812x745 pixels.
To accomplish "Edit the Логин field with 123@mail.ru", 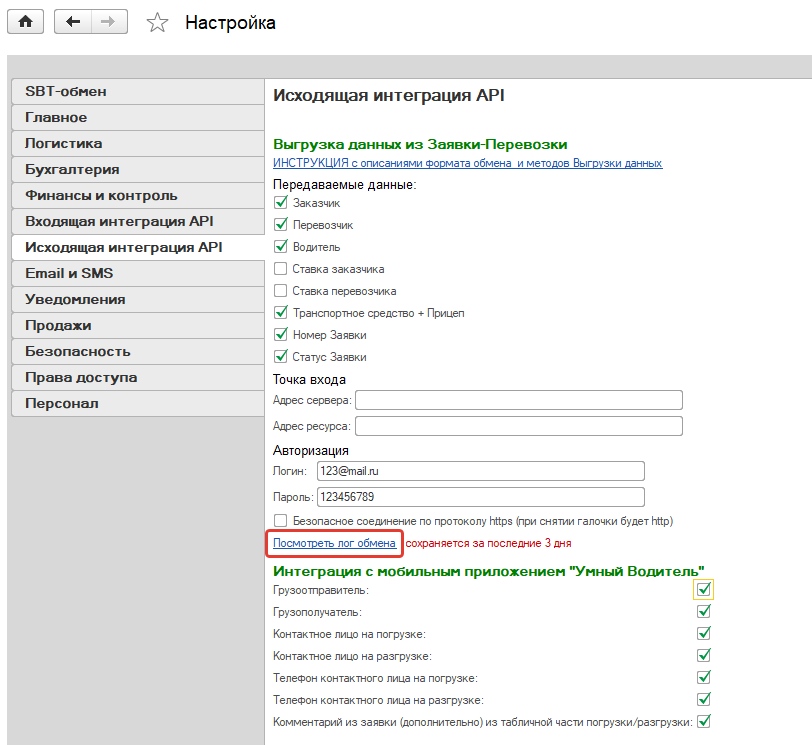I will click(x=481, y=471).
